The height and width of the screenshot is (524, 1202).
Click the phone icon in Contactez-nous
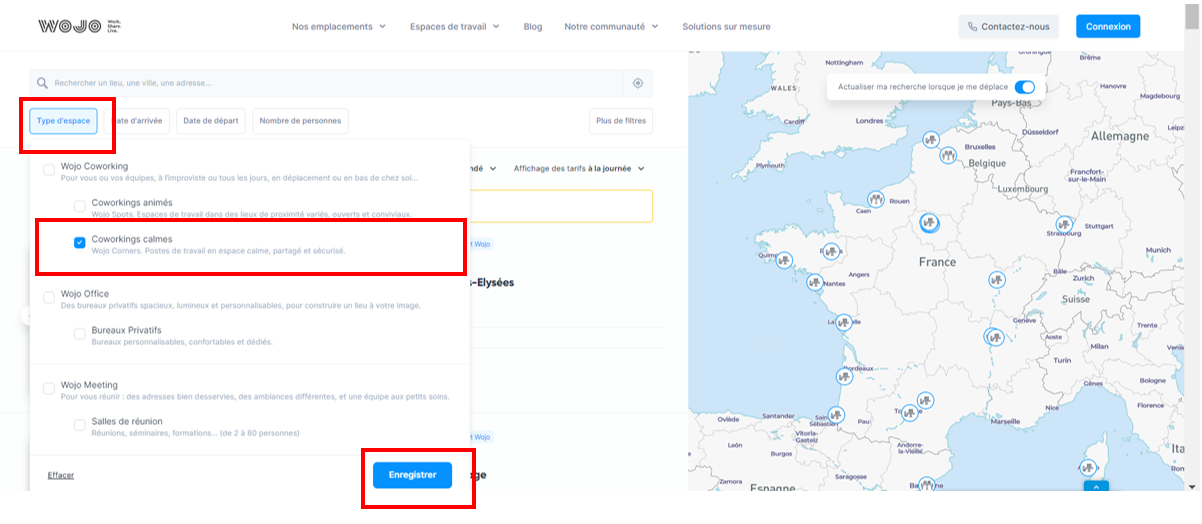pos(972,27)
